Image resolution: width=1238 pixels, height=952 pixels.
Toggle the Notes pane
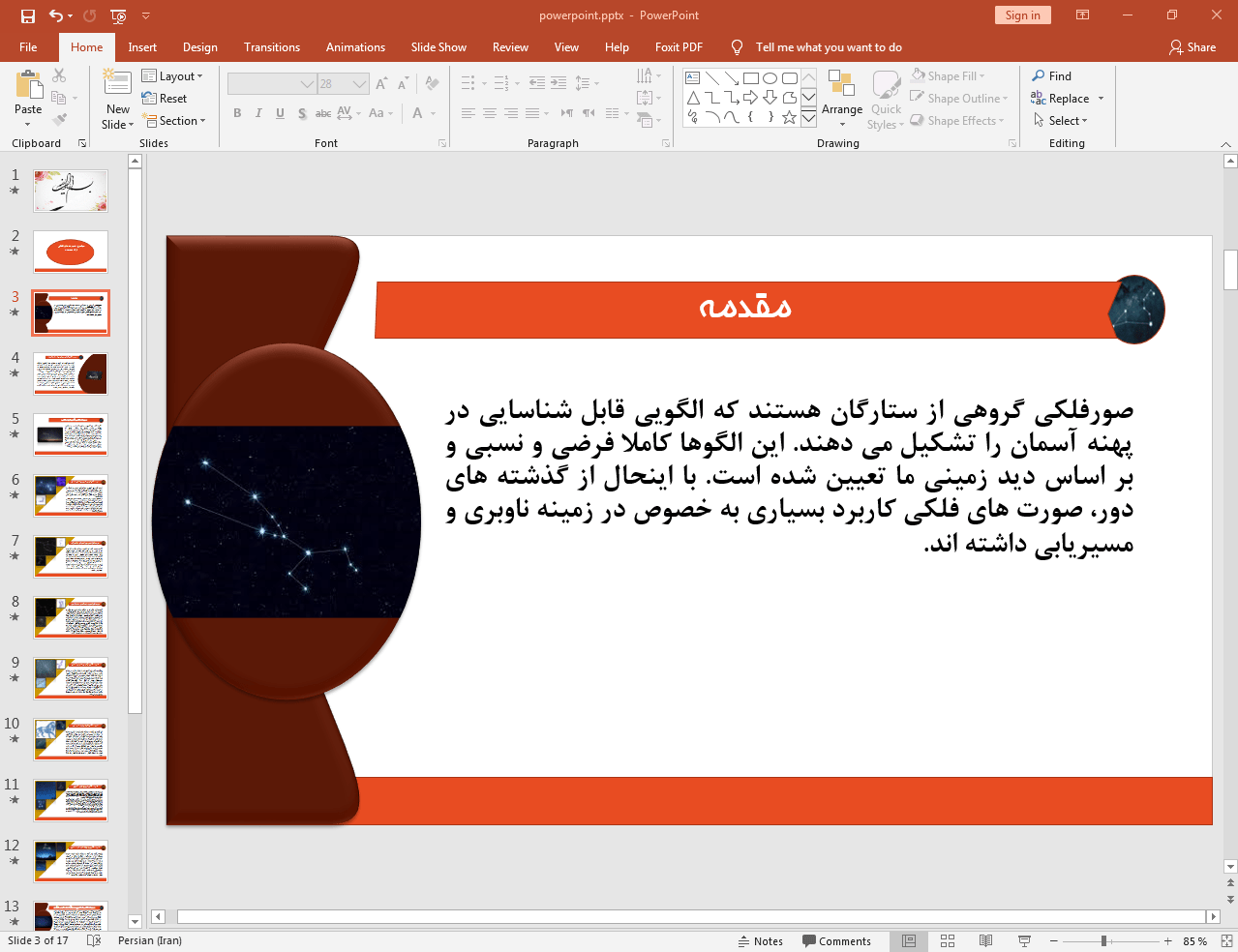click(x=760, y=940)
